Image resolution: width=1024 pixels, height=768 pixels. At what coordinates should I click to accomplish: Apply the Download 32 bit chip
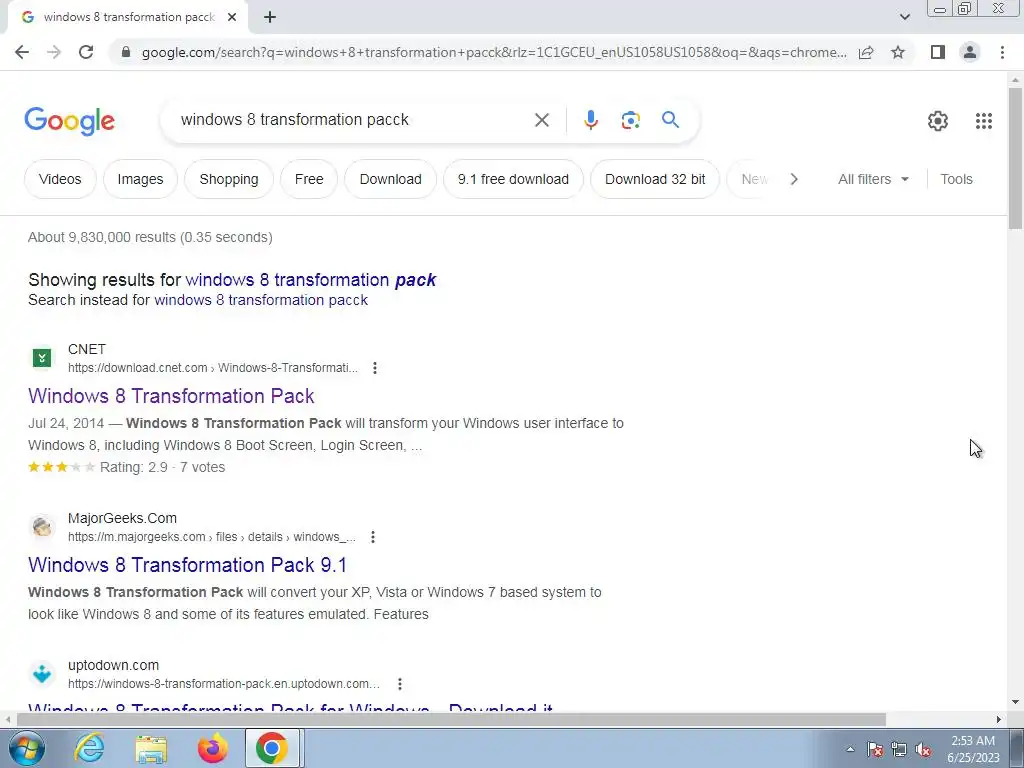(x=655, y=179)
